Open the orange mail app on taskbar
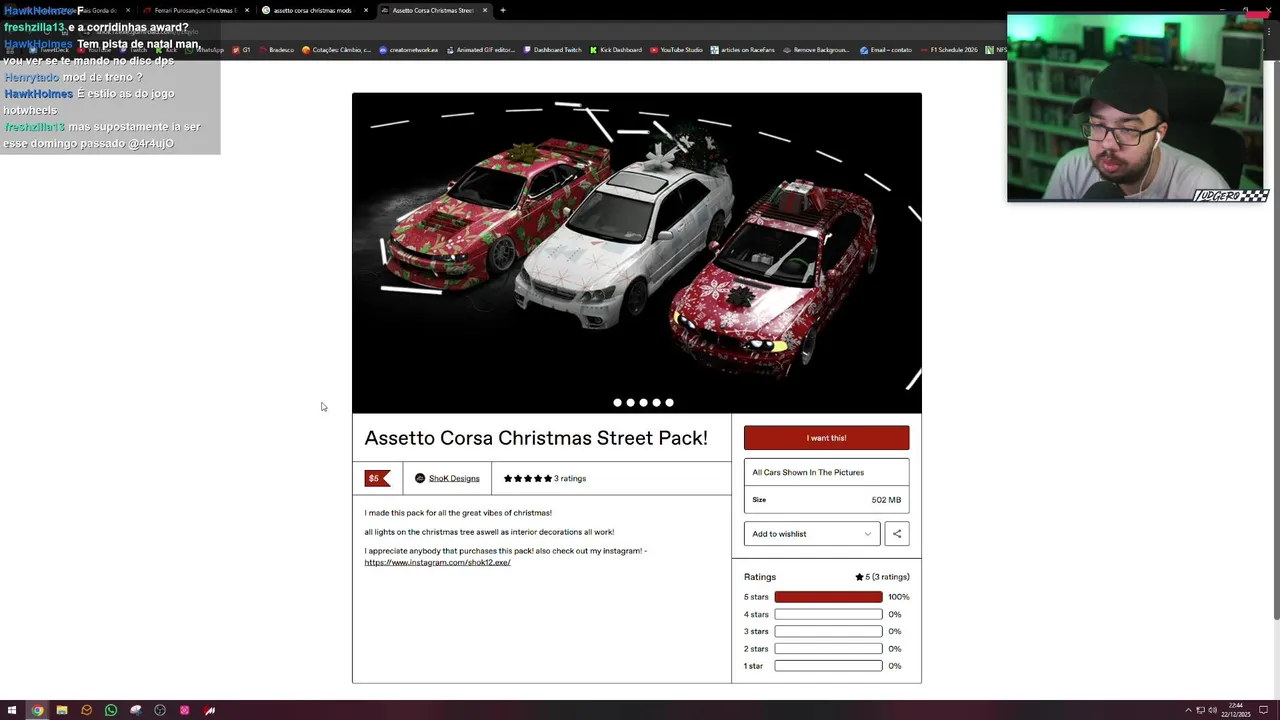 86,710
